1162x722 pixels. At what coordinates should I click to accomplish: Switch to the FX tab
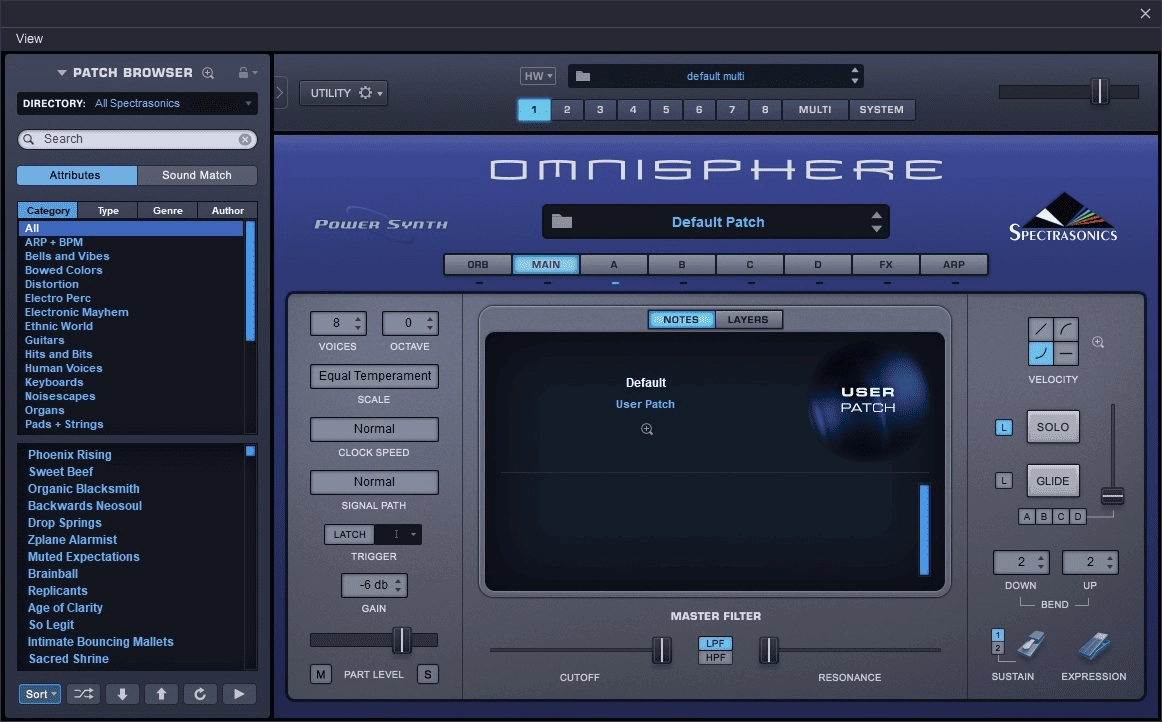pos(886,265)
